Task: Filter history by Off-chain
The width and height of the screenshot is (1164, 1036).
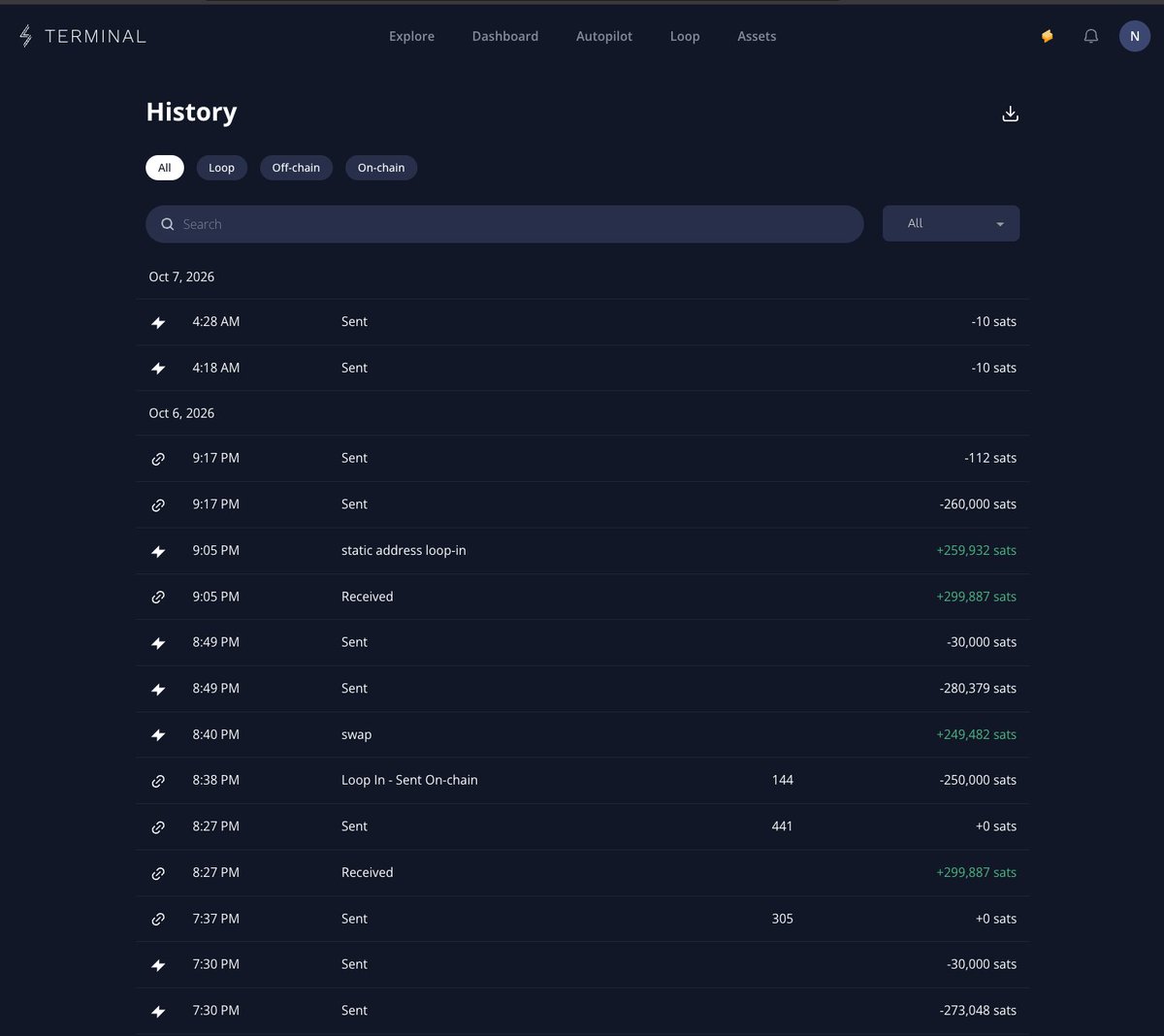Action: pos(296,168)
